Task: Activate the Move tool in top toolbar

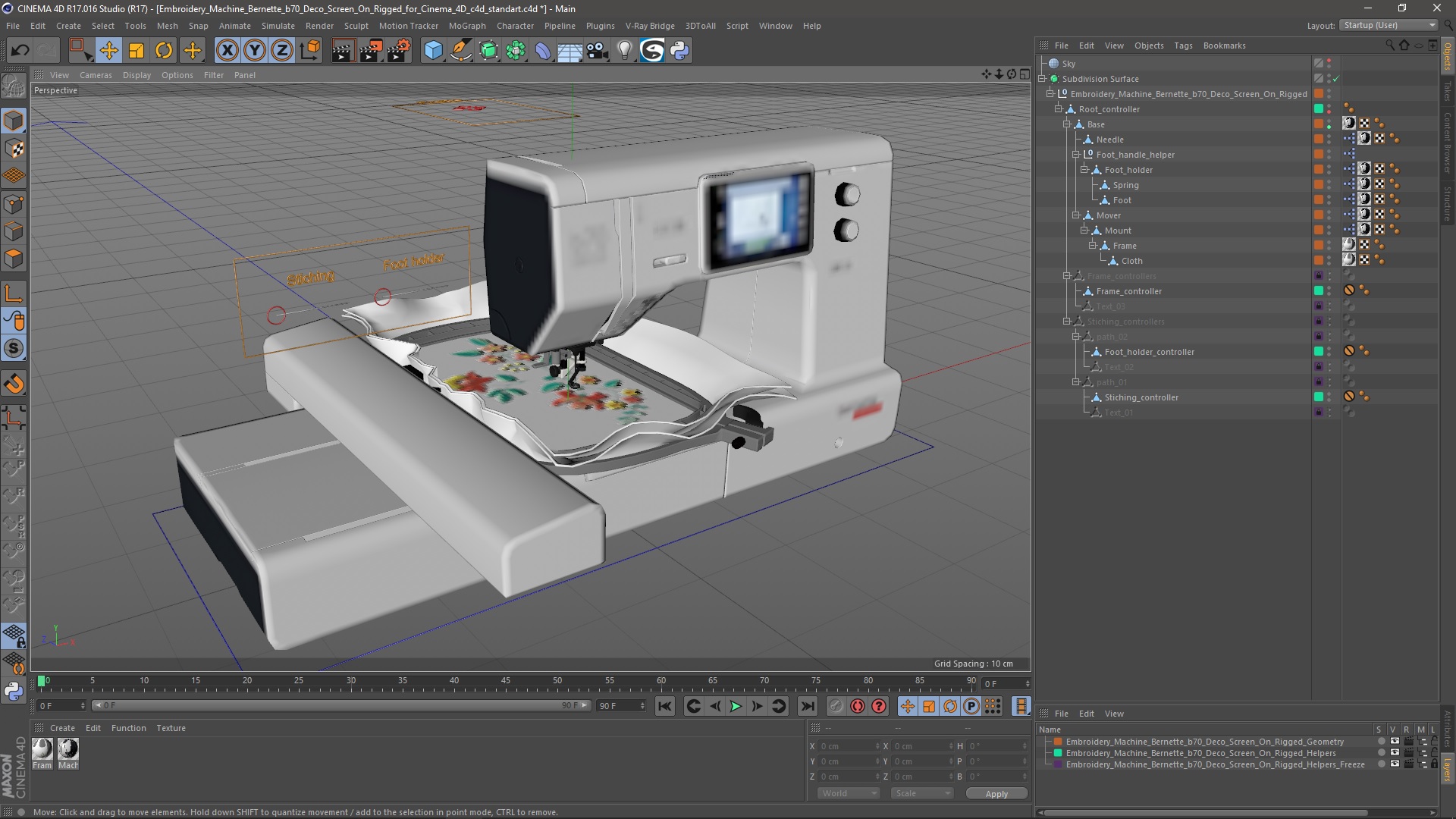Action: pyautogui.click(x=108, y=51)
